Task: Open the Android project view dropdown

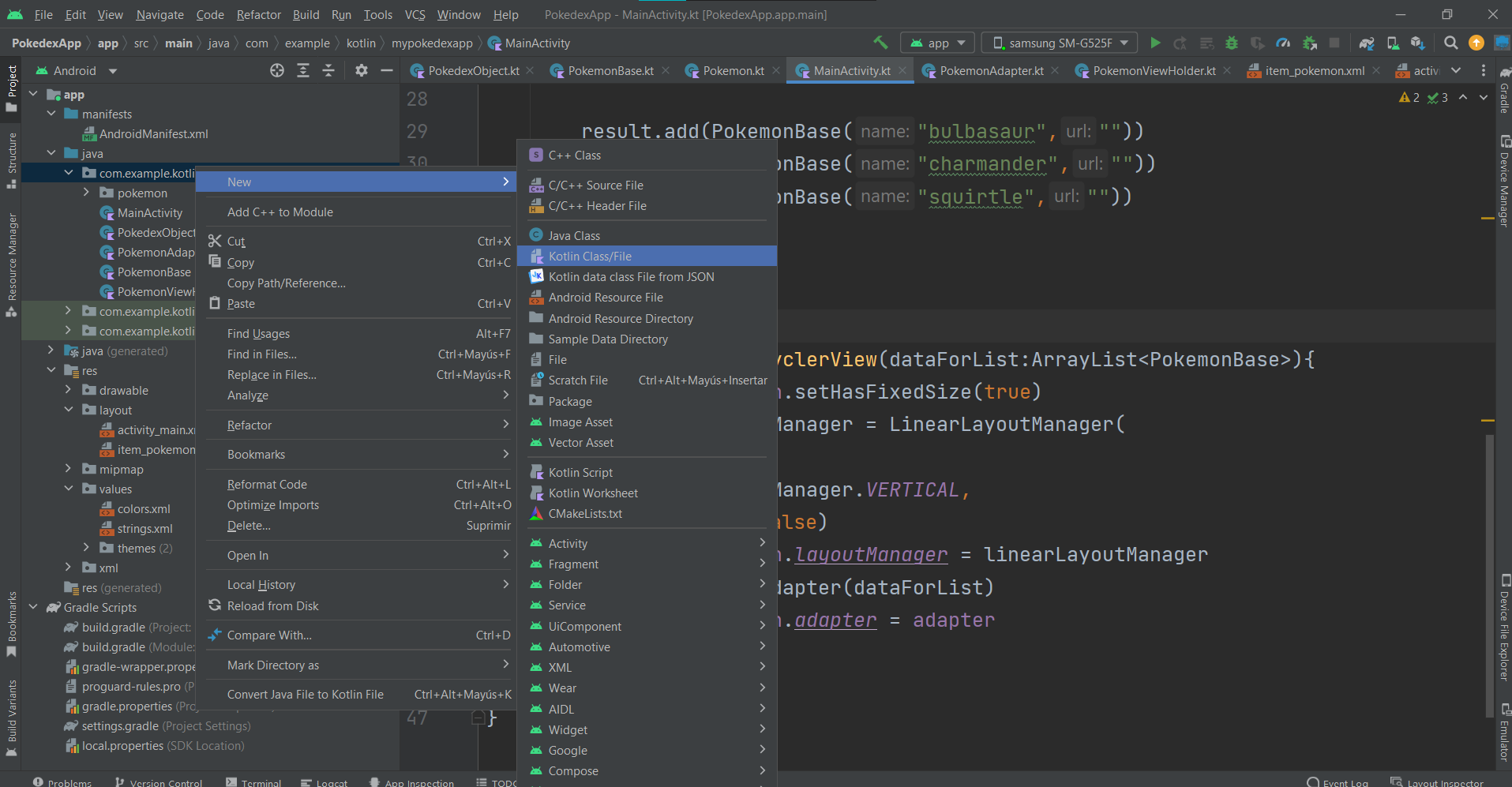Action: [x=77, y=71]
